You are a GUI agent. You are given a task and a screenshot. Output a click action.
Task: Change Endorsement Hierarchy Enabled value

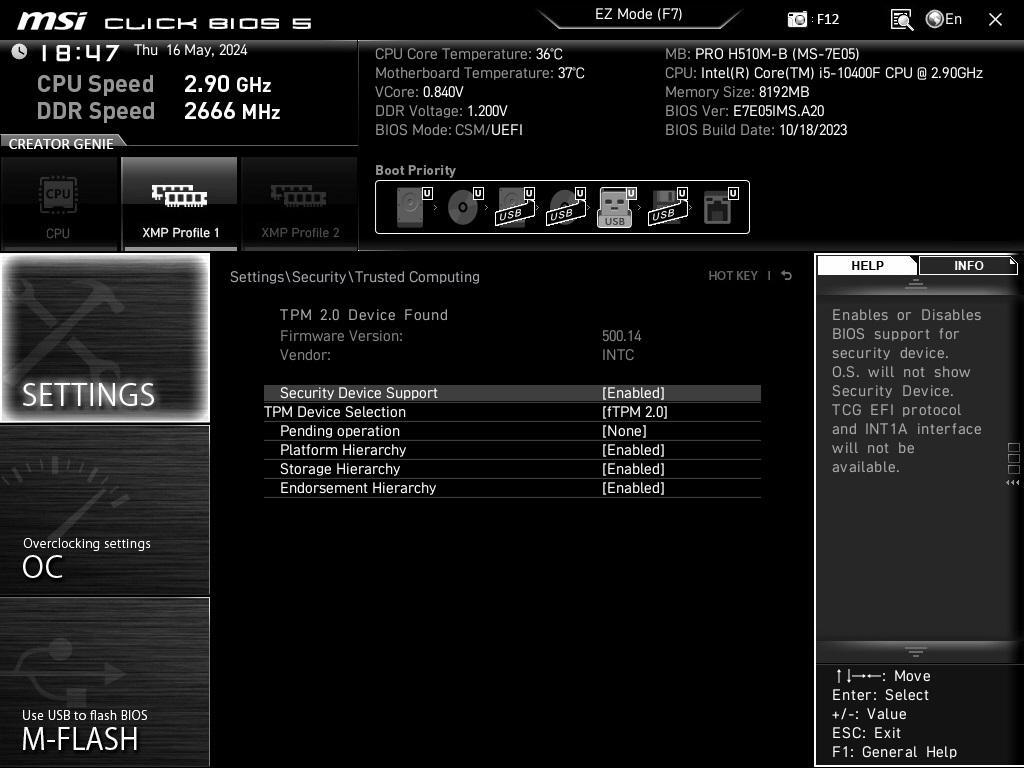point(633,488)
